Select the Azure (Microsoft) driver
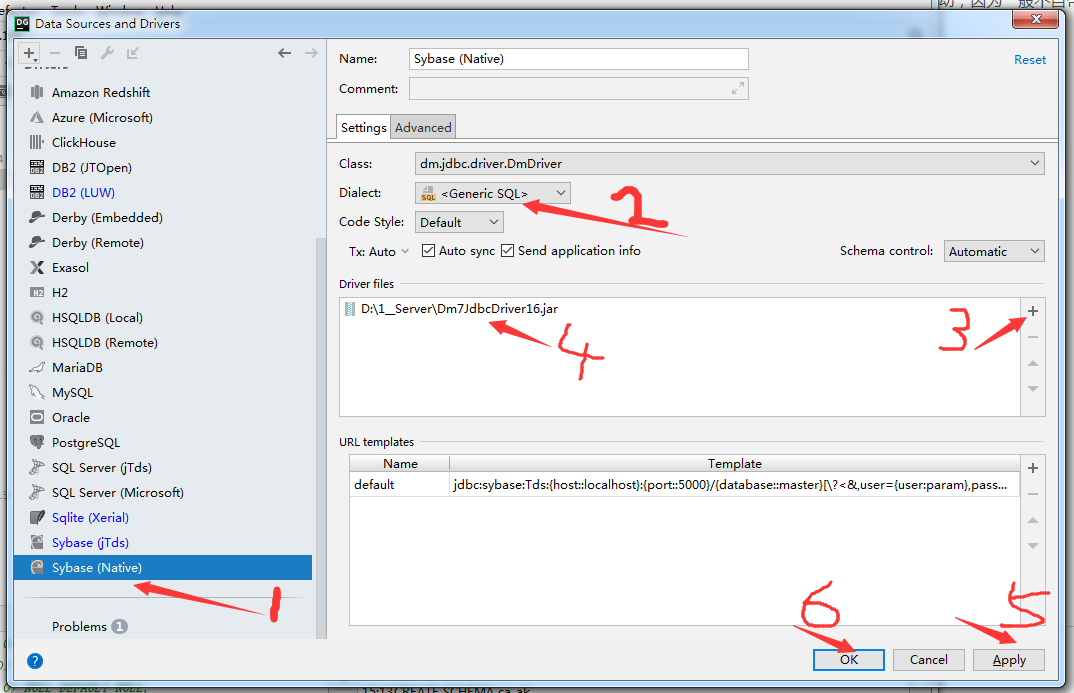The height and width of the screenshot is (693, 1074). (x=163, y=118)
